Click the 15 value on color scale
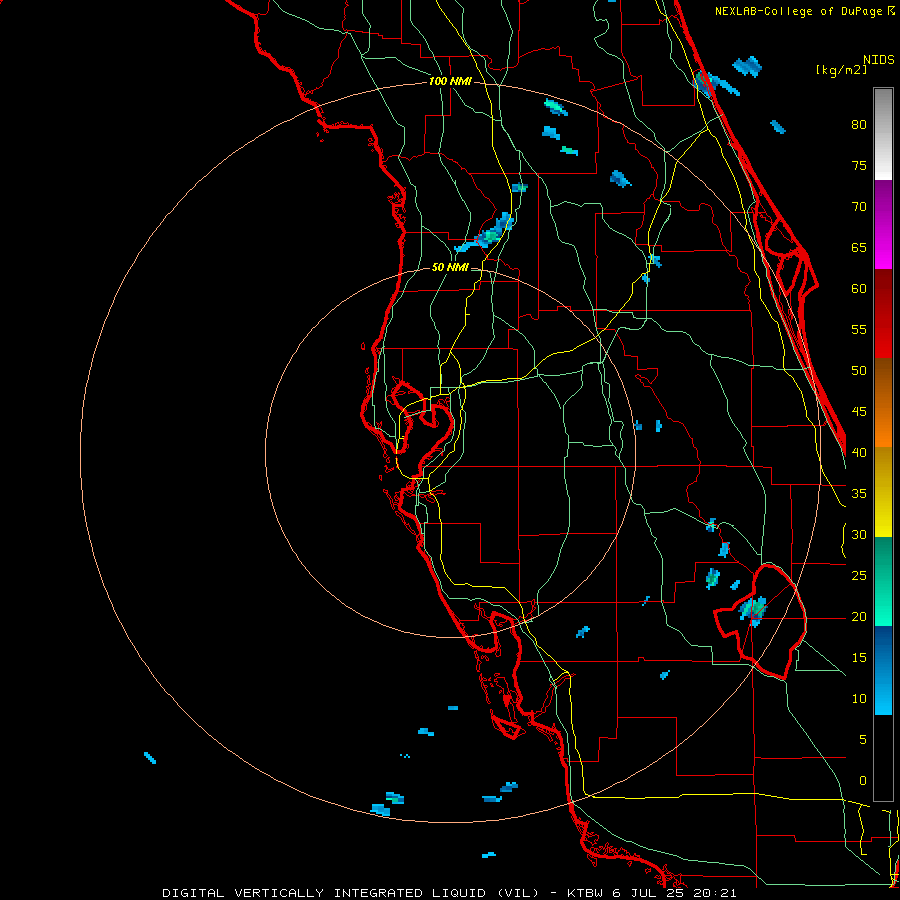 (x=859, y=658)
